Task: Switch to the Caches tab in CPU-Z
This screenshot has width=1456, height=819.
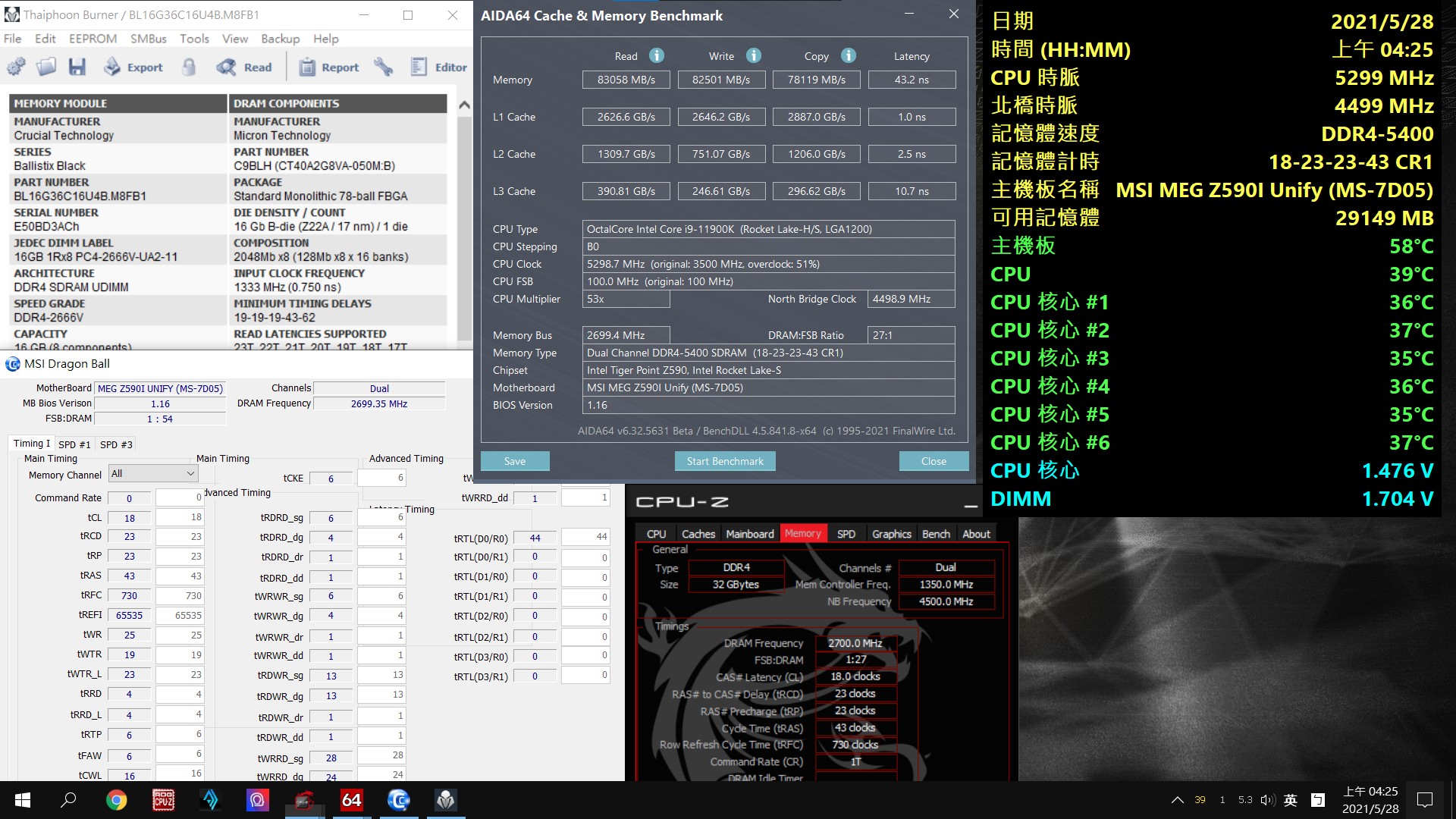Action: click(698, 534)
